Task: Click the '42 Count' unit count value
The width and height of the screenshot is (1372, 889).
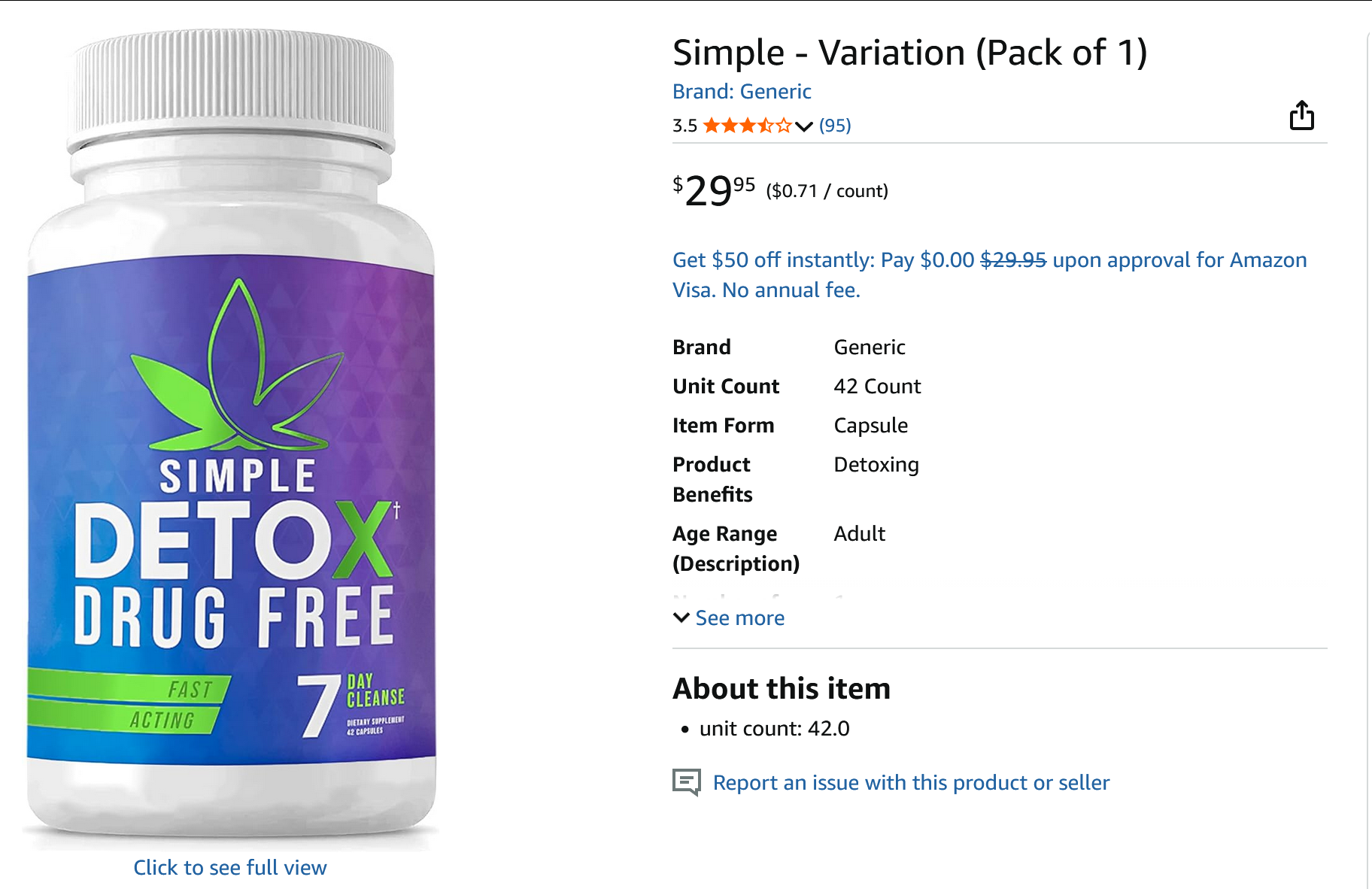Action: [x=877, y=387]
